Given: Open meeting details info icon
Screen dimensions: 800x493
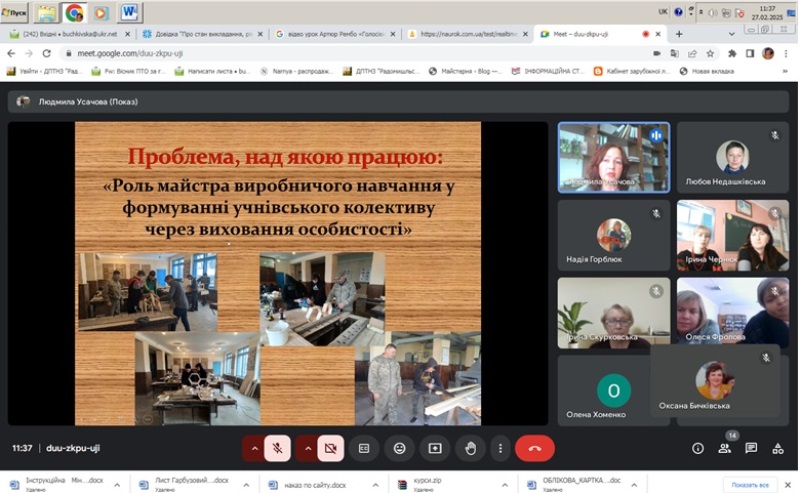Looking at the screenshot, I should pos(698,449).
